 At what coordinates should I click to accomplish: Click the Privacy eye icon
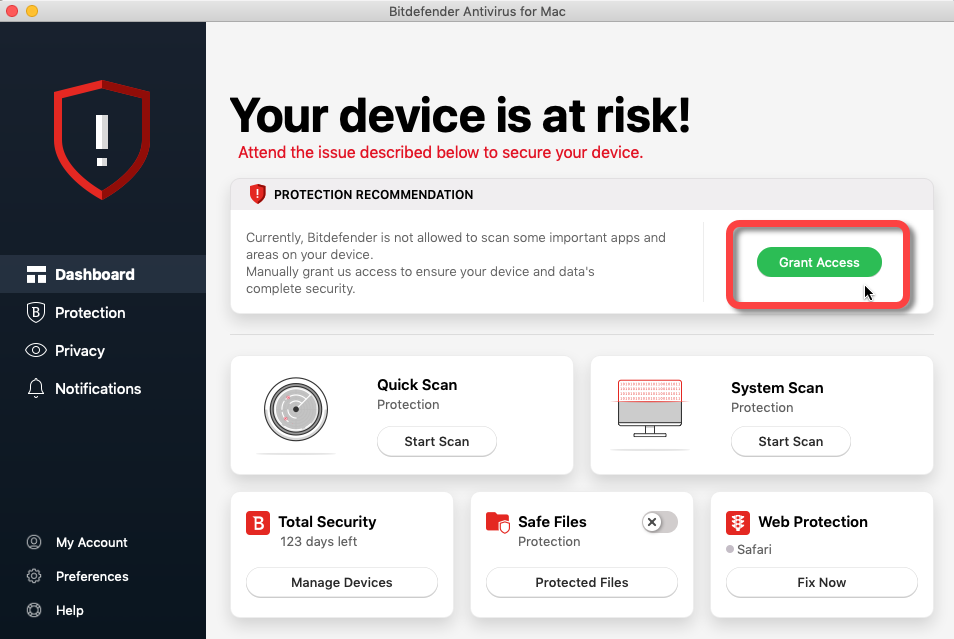click(36, 351)
